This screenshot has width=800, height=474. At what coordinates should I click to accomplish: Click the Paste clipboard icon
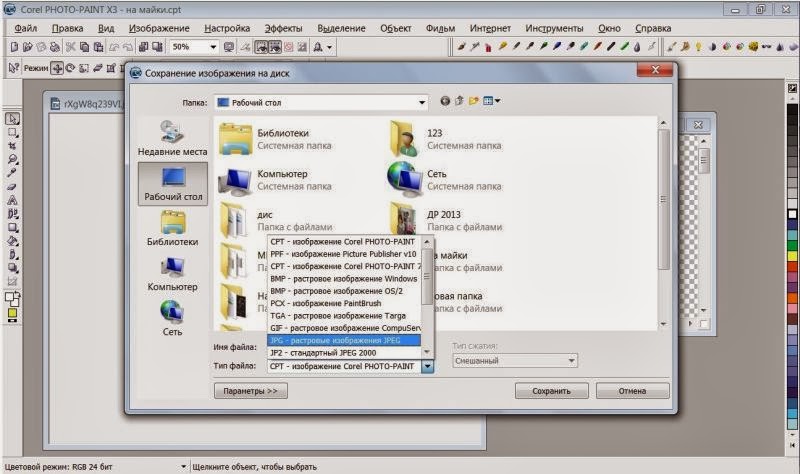98,47
